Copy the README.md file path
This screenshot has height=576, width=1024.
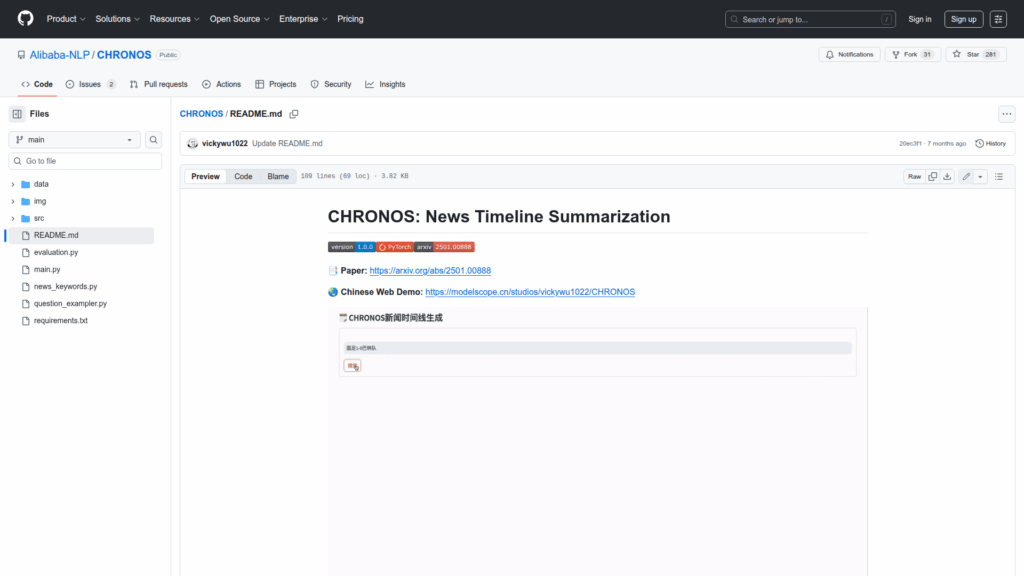(x=294, y=114)
